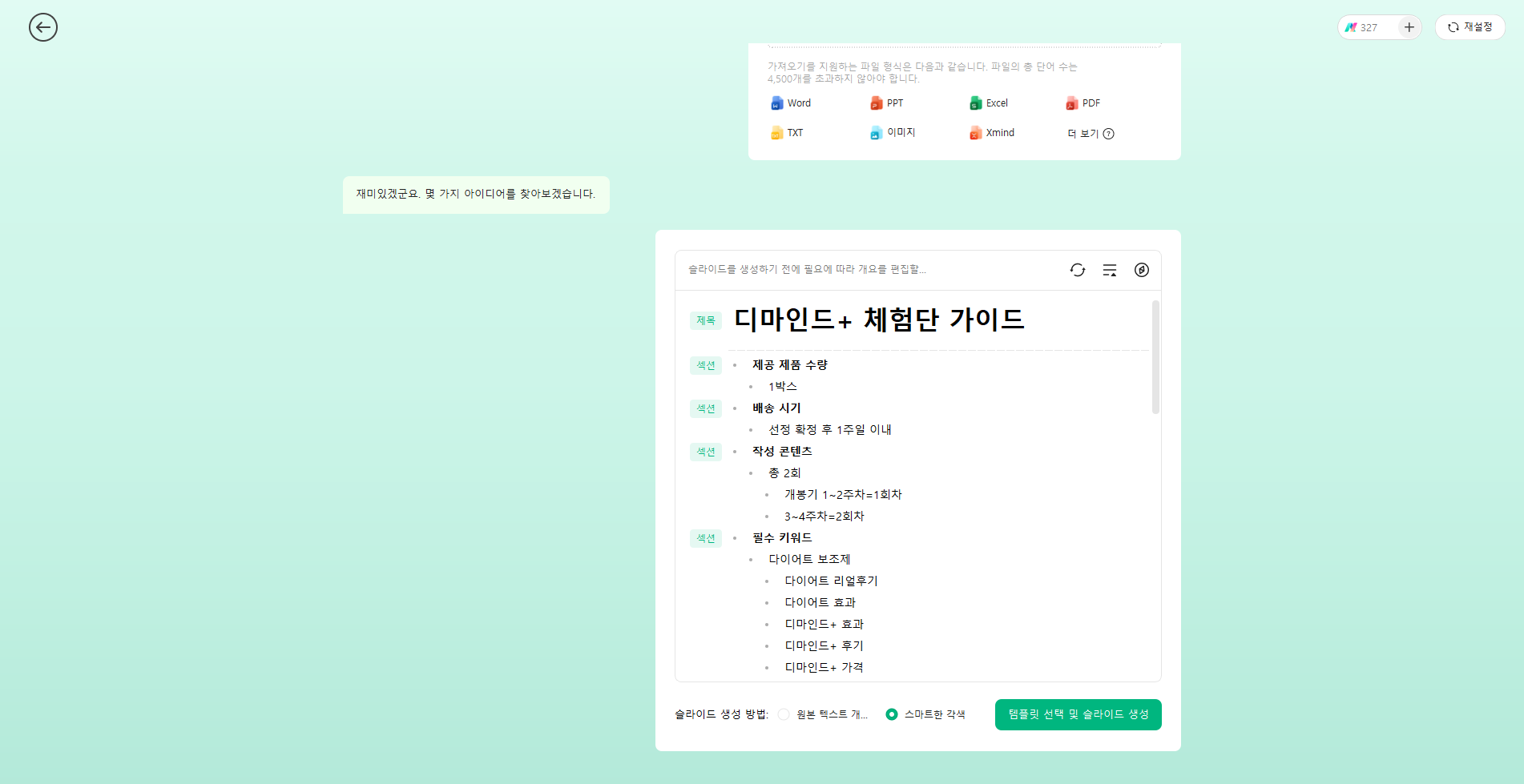Click the outline list-collapse icon
The width and height of the screenshot is (1524, 784).
[x=1110, y=270]
